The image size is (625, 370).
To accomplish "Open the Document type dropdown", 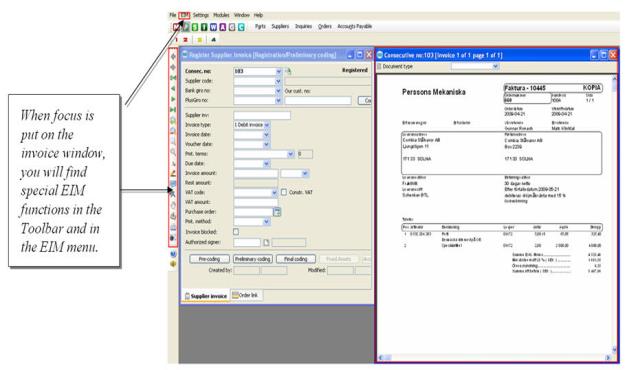I will [x=495, y=66].
